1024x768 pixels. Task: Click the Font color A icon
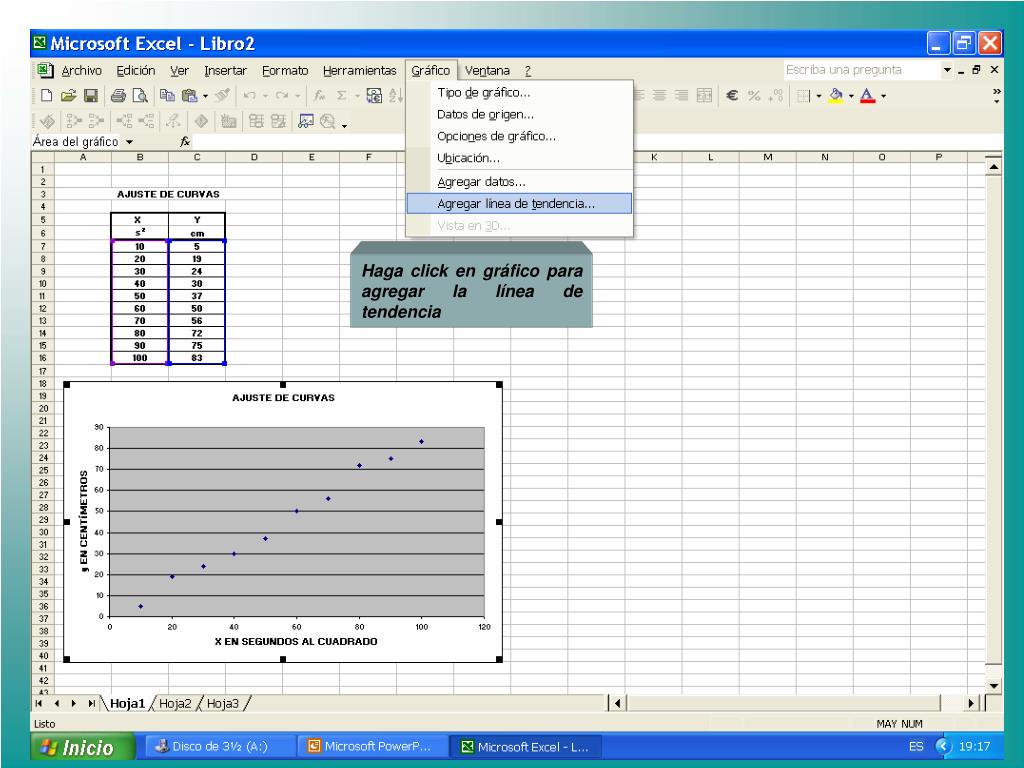click(x=867, y=96)
